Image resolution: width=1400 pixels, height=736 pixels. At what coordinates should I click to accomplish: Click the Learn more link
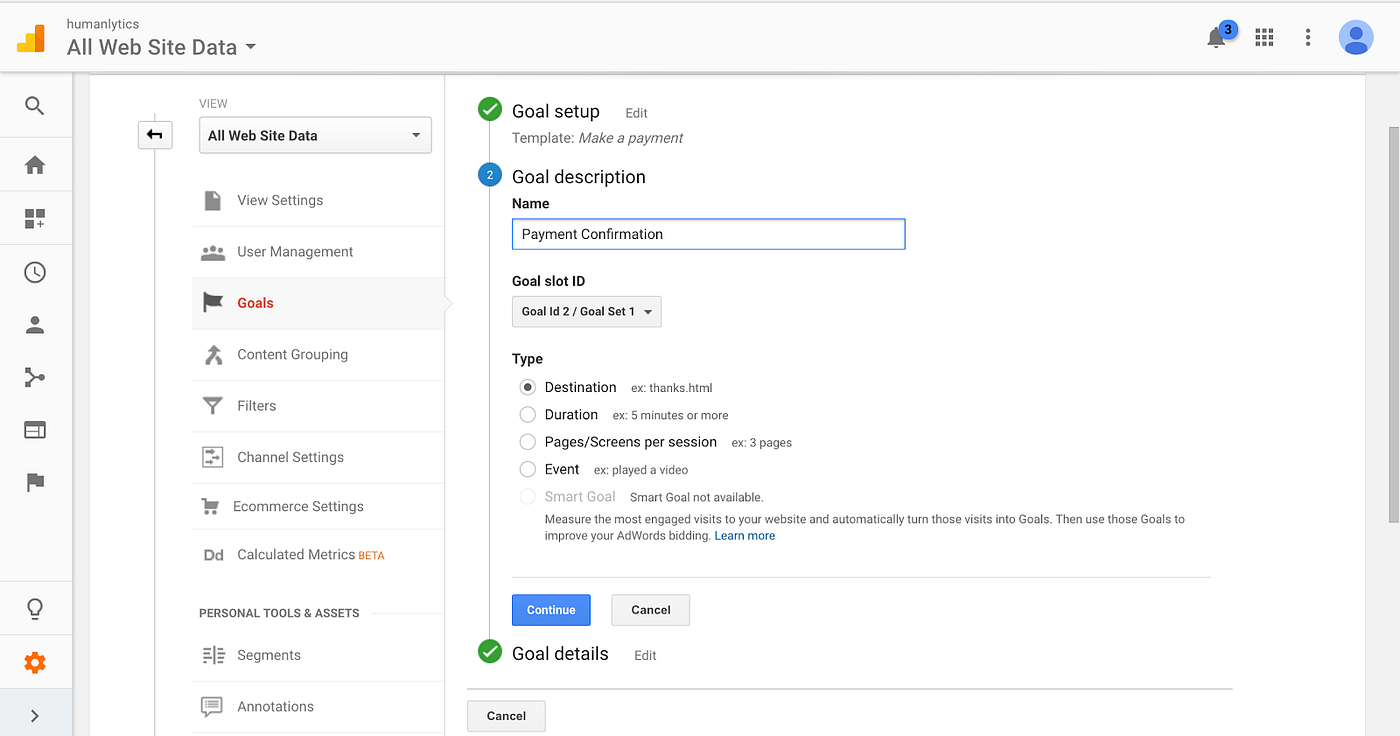click(744, 536)
